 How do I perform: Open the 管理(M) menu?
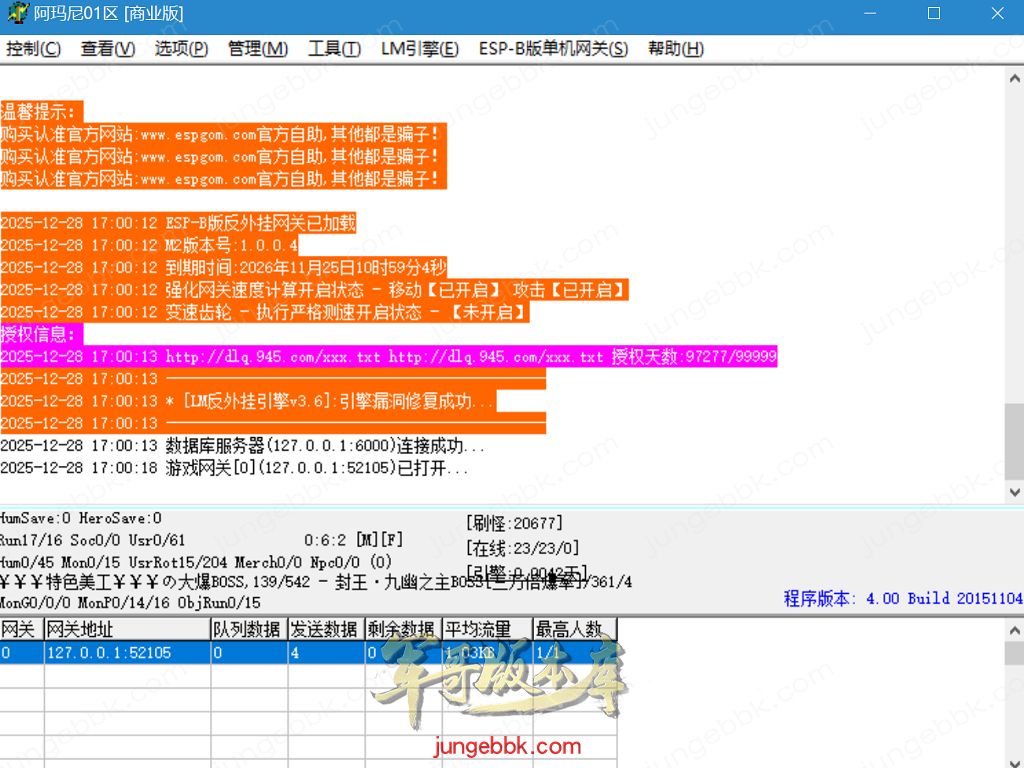coord(258,49)
